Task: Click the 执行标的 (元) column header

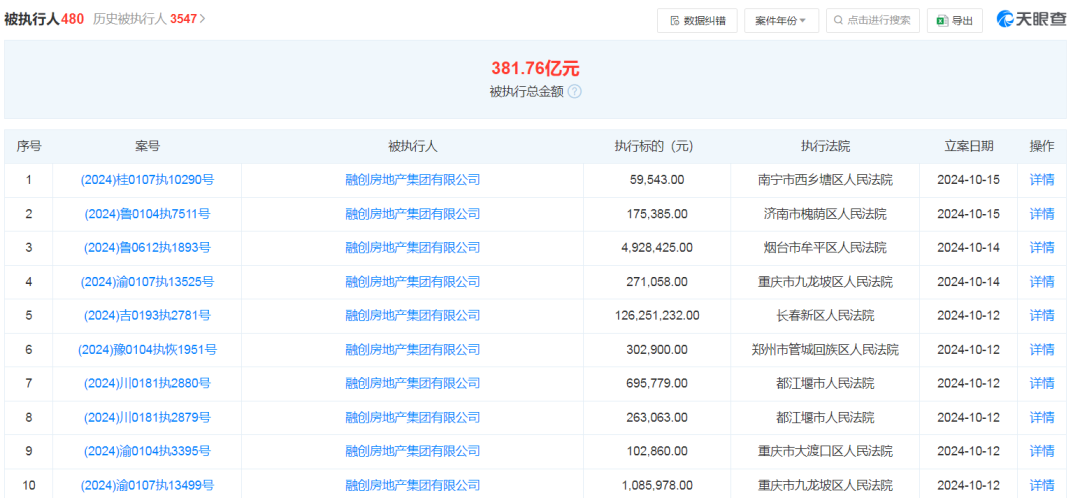Action: (x=654, y=146)
